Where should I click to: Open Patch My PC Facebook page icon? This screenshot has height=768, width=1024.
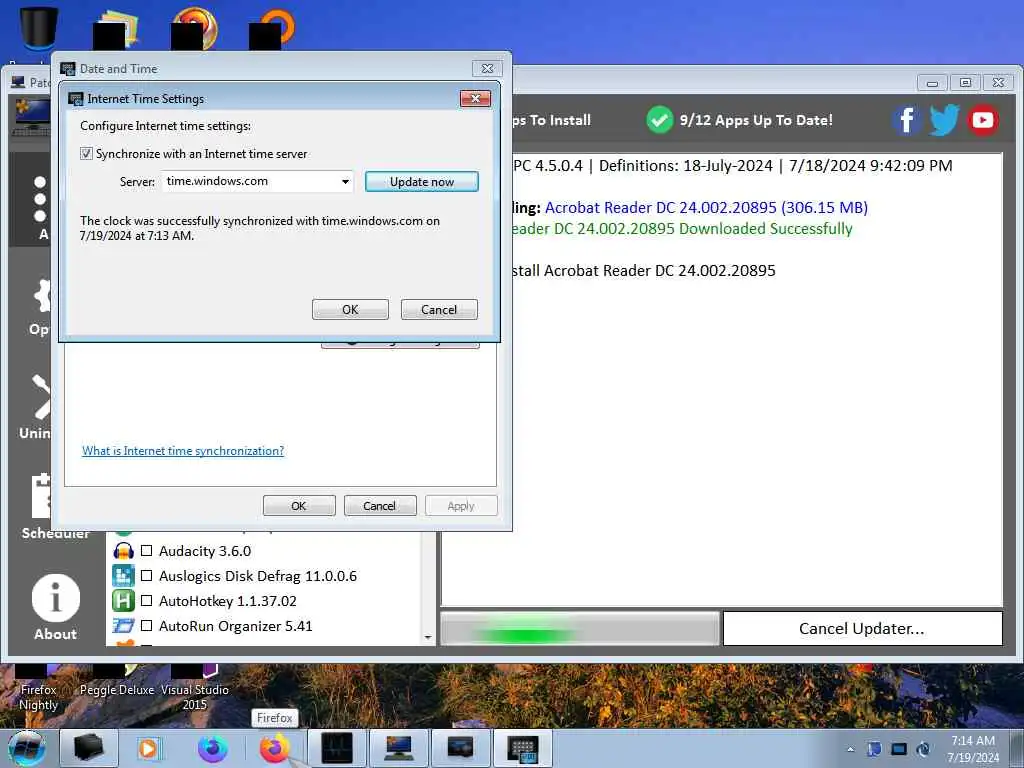tap(906, 120)
